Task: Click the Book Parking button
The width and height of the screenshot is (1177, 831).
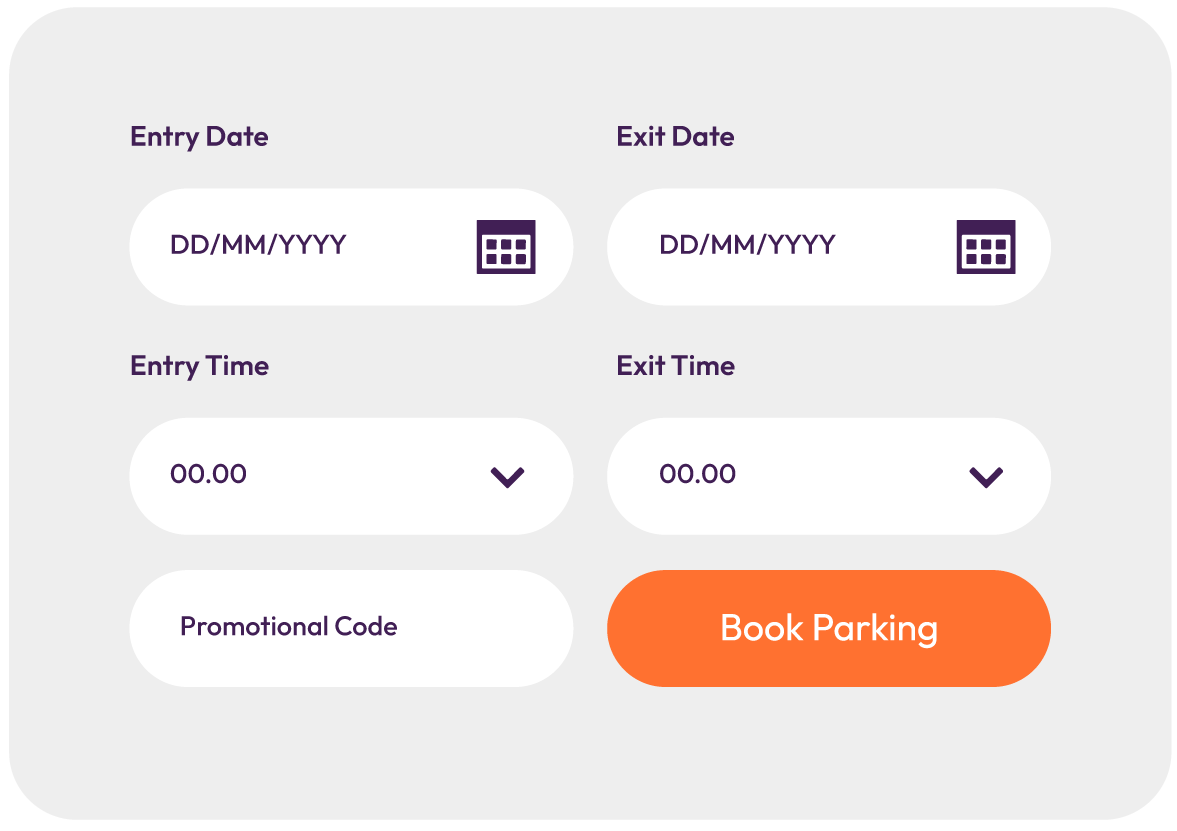Action: 829,628
